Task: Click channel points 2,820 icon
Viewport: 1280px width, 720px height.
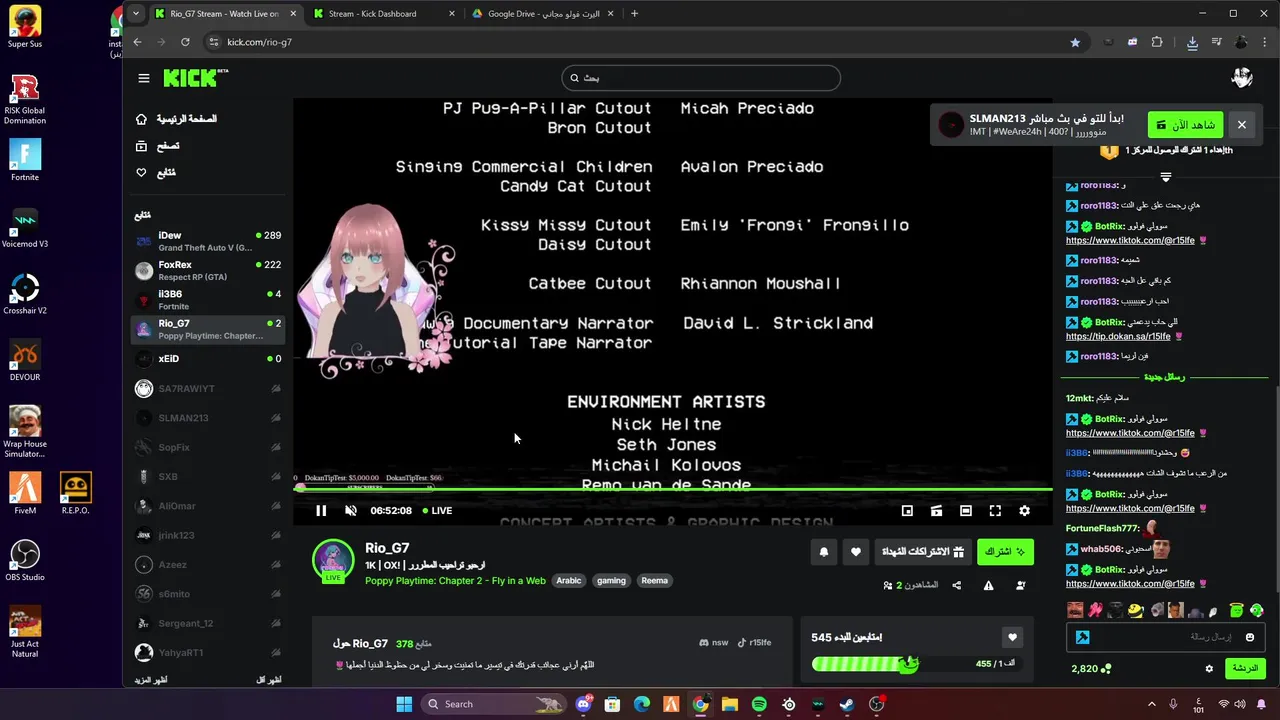Action: (1105, 669)
